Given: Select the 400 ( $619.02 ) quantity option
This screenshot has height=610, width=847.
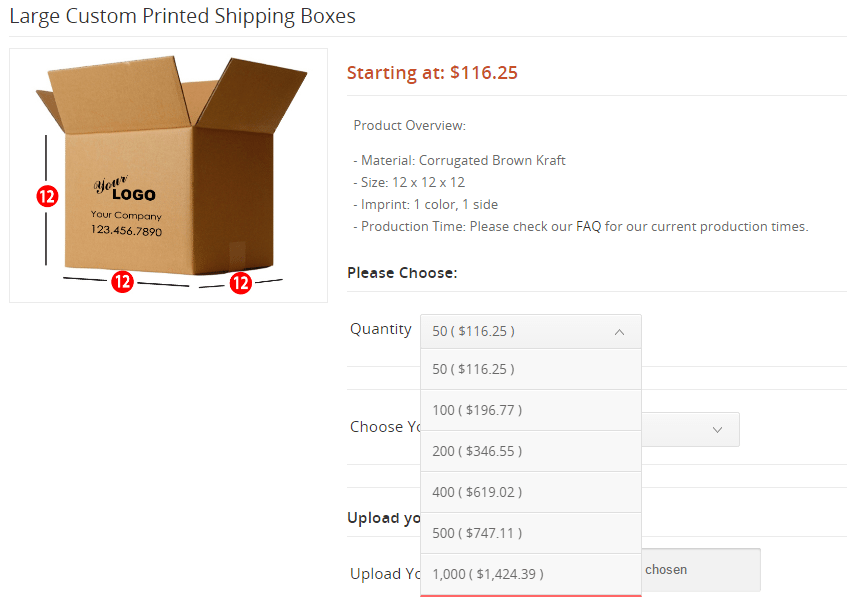Looking at the screenshot, I should (x=531, y=492).
